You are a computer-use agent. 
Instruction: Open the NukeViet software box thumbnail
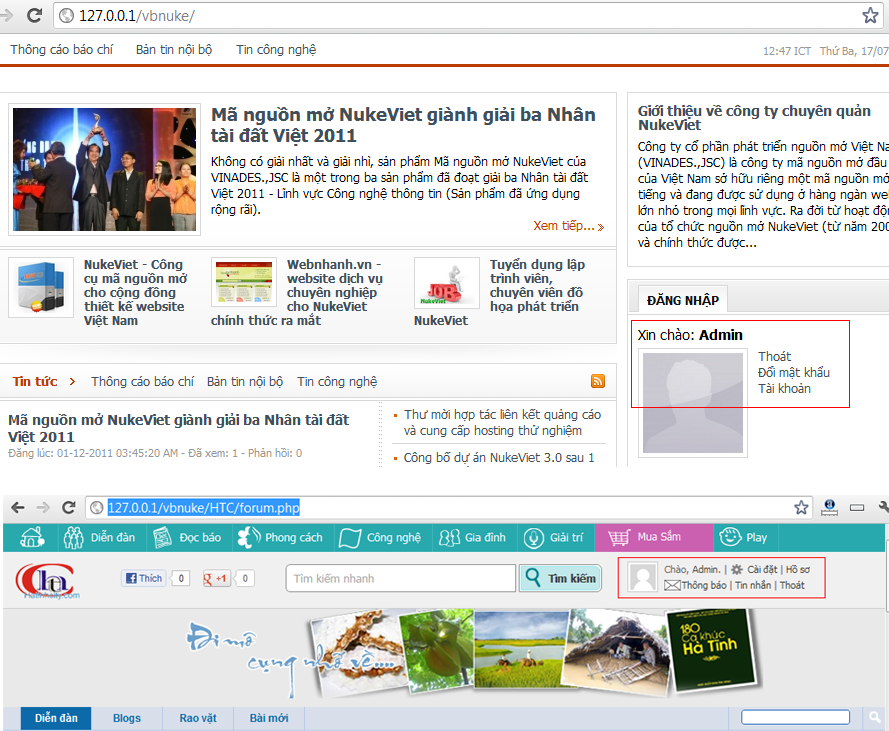tap(41, 288)
